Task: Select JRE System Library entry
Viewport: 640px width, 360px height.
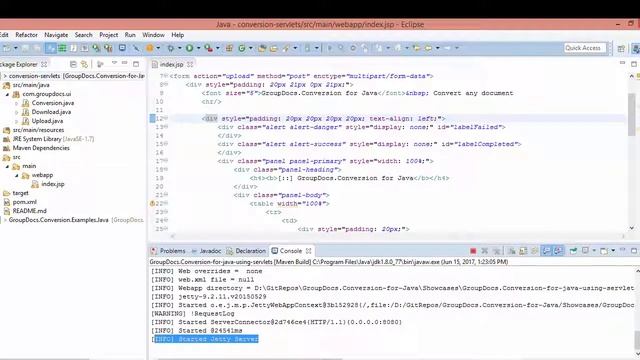Action: [x=53, y=139]
